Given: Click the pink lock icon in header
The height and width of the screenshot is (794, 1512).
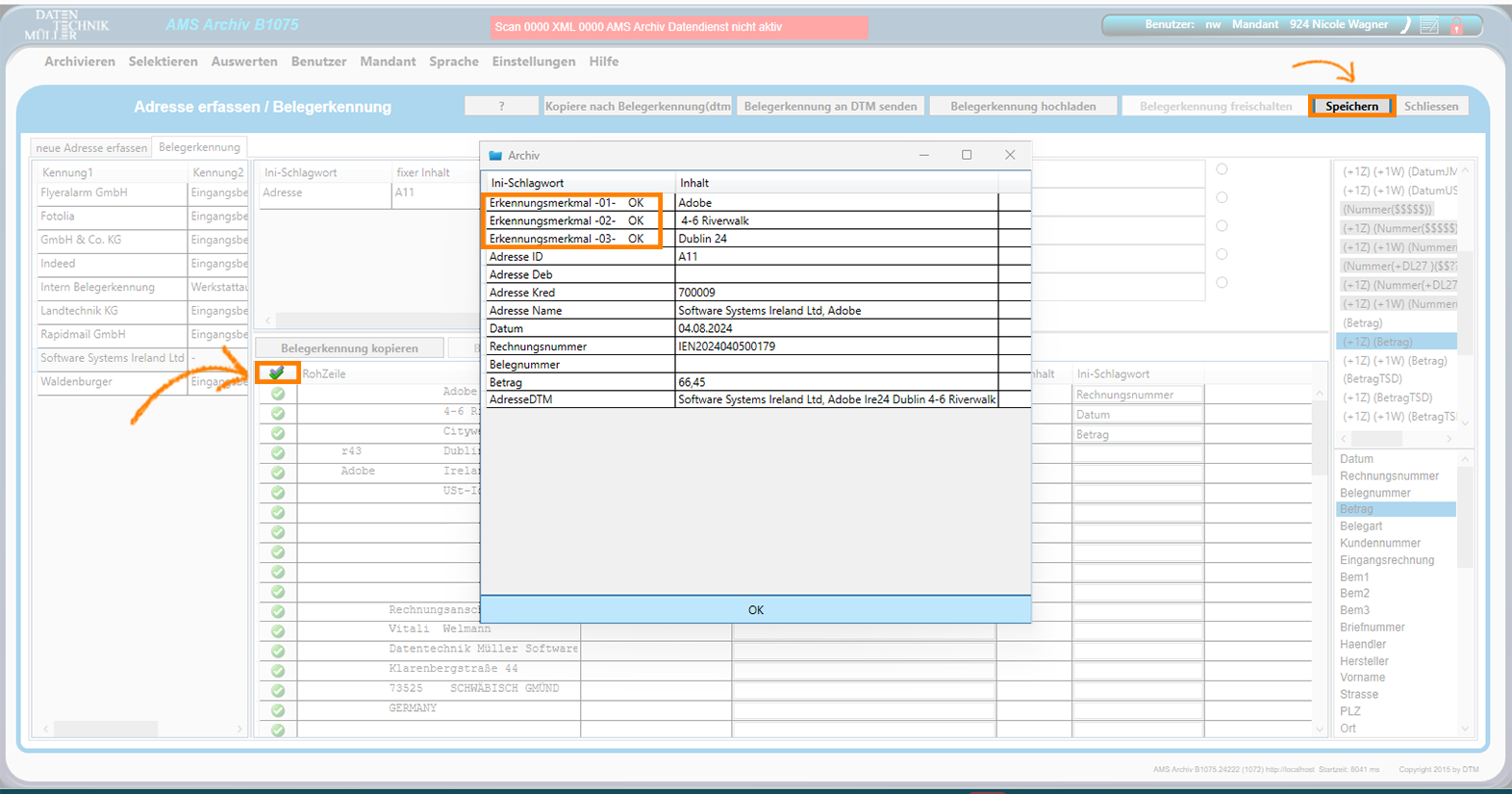Looking at the screenshot, I should 1456,26.
